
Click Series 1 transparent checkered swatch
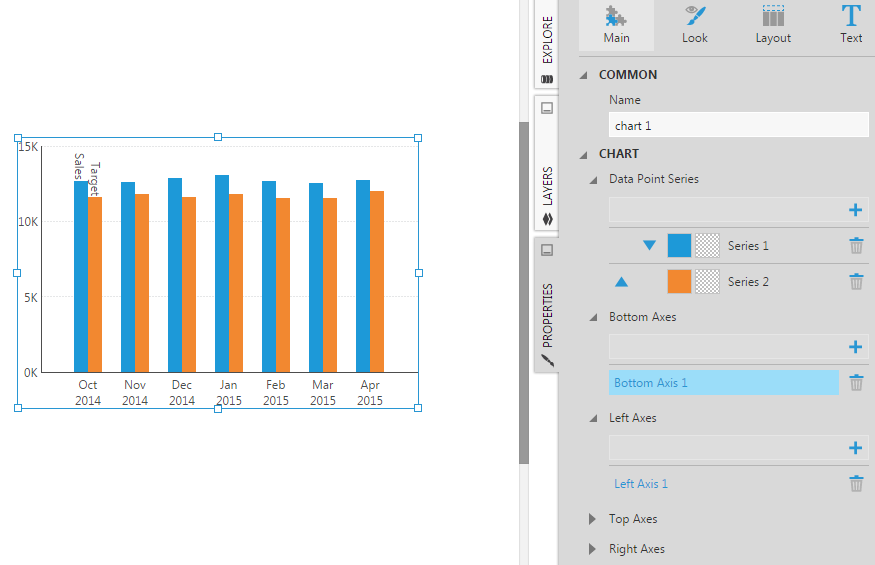click(708, 246)
